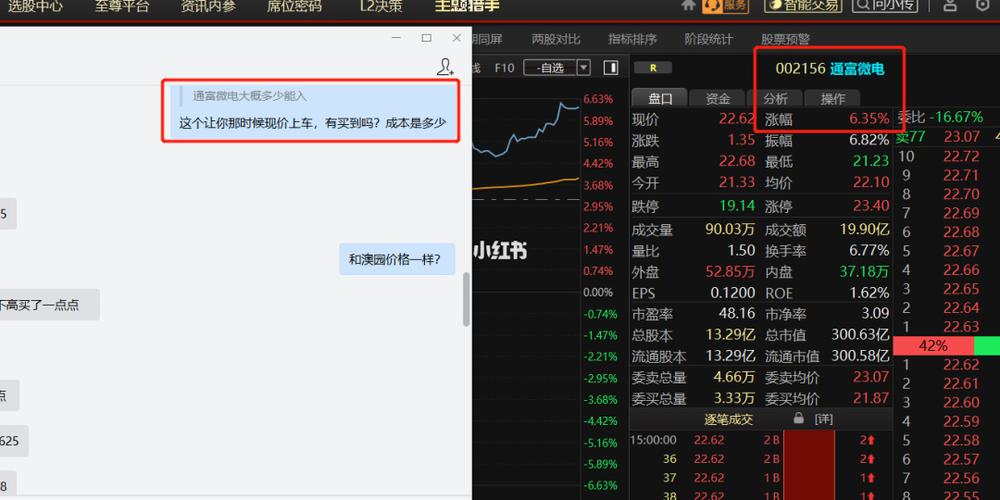1000x500 pixels.
Task: Click buy level 5 price 22.58
Action: pos(961,441)
